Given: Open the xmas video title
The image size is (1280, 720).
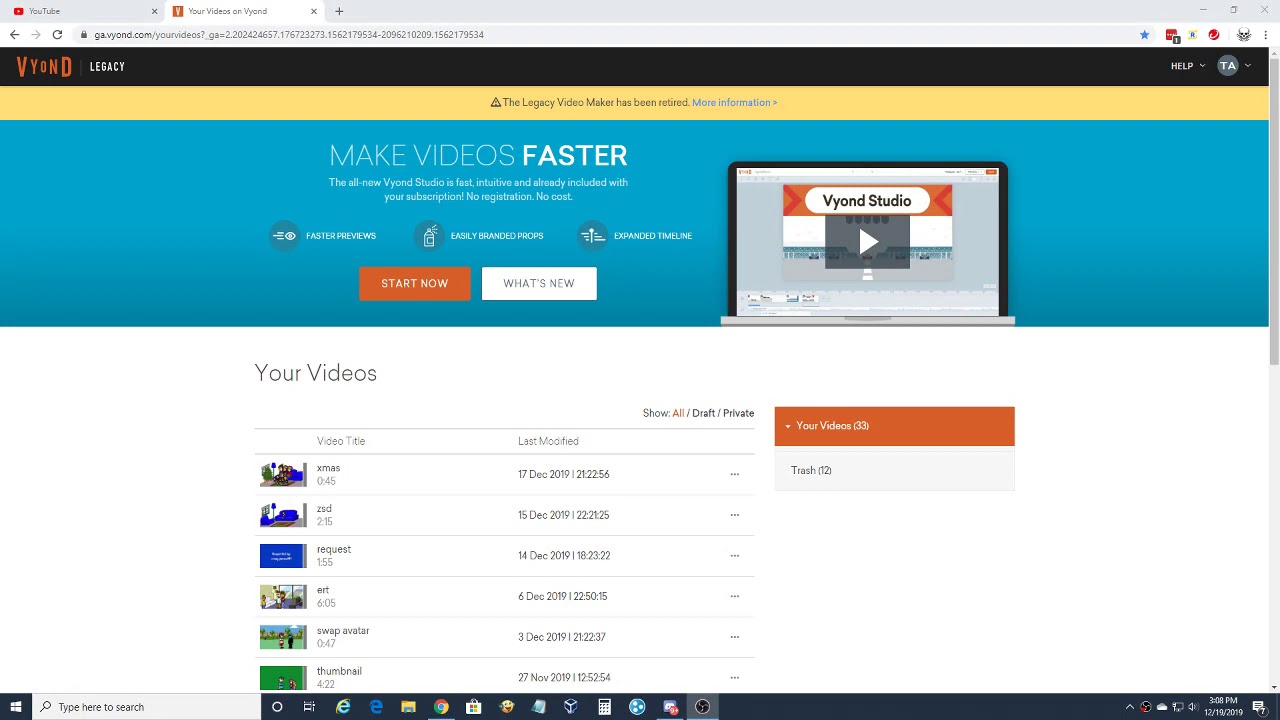Looking at the screenshot, I should coord(328,468).
